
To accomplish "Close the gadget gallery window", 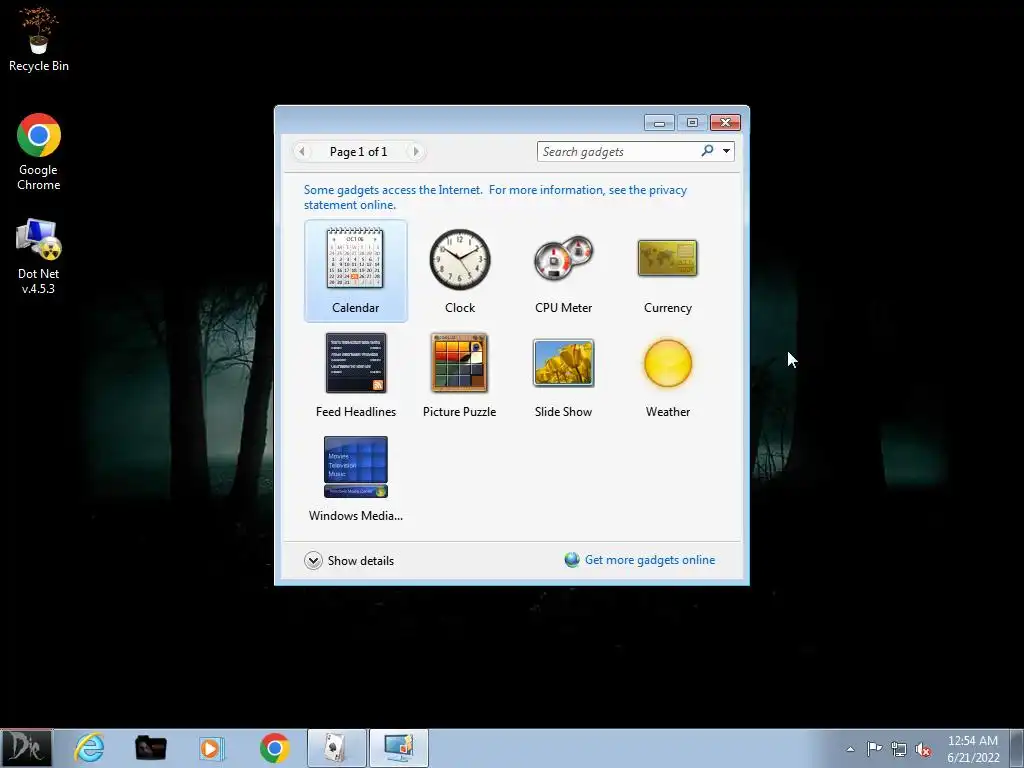I will (x=726, y=123).
